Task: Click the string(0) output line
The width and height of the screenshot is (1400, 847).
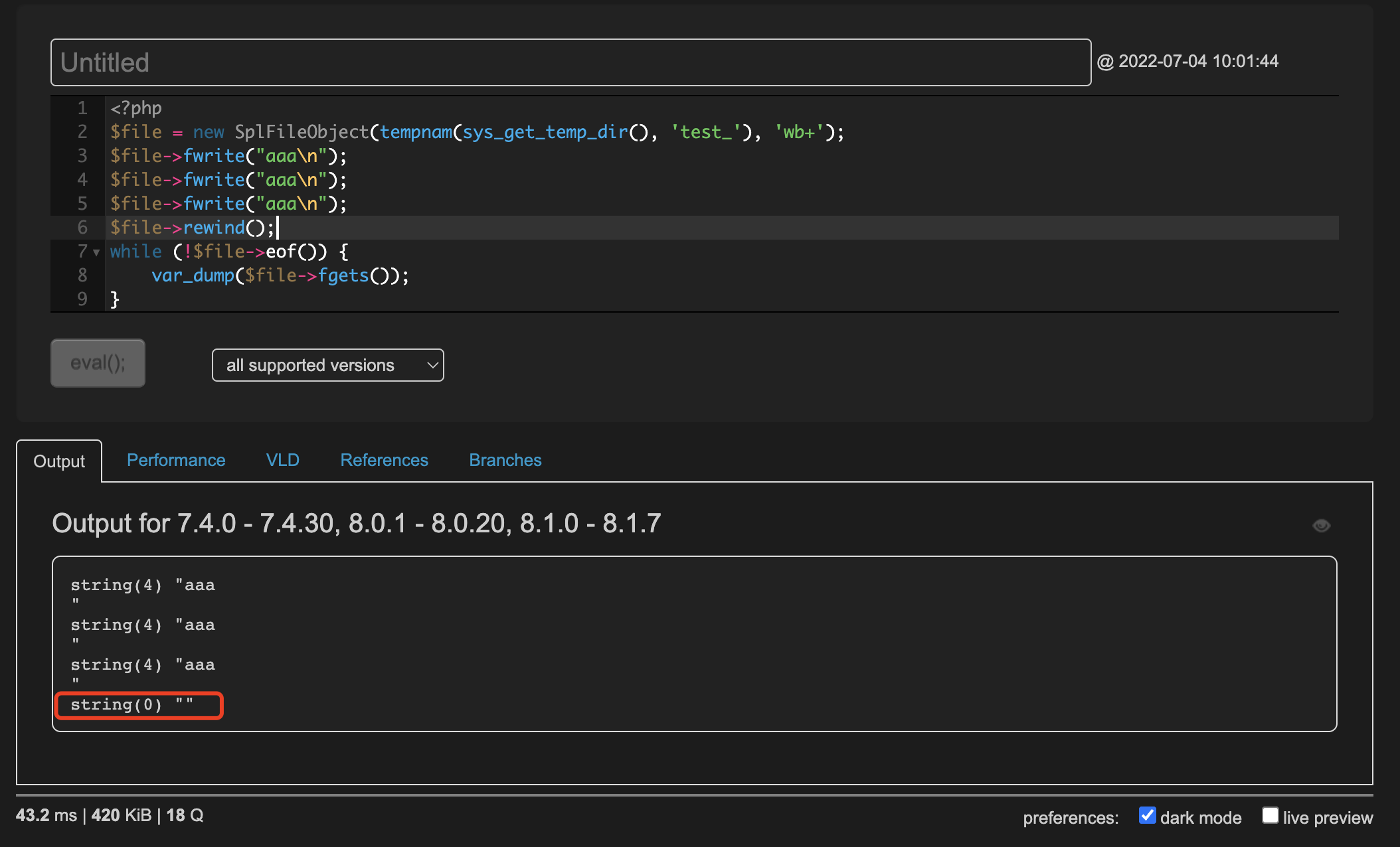Action: pos(132,705)
